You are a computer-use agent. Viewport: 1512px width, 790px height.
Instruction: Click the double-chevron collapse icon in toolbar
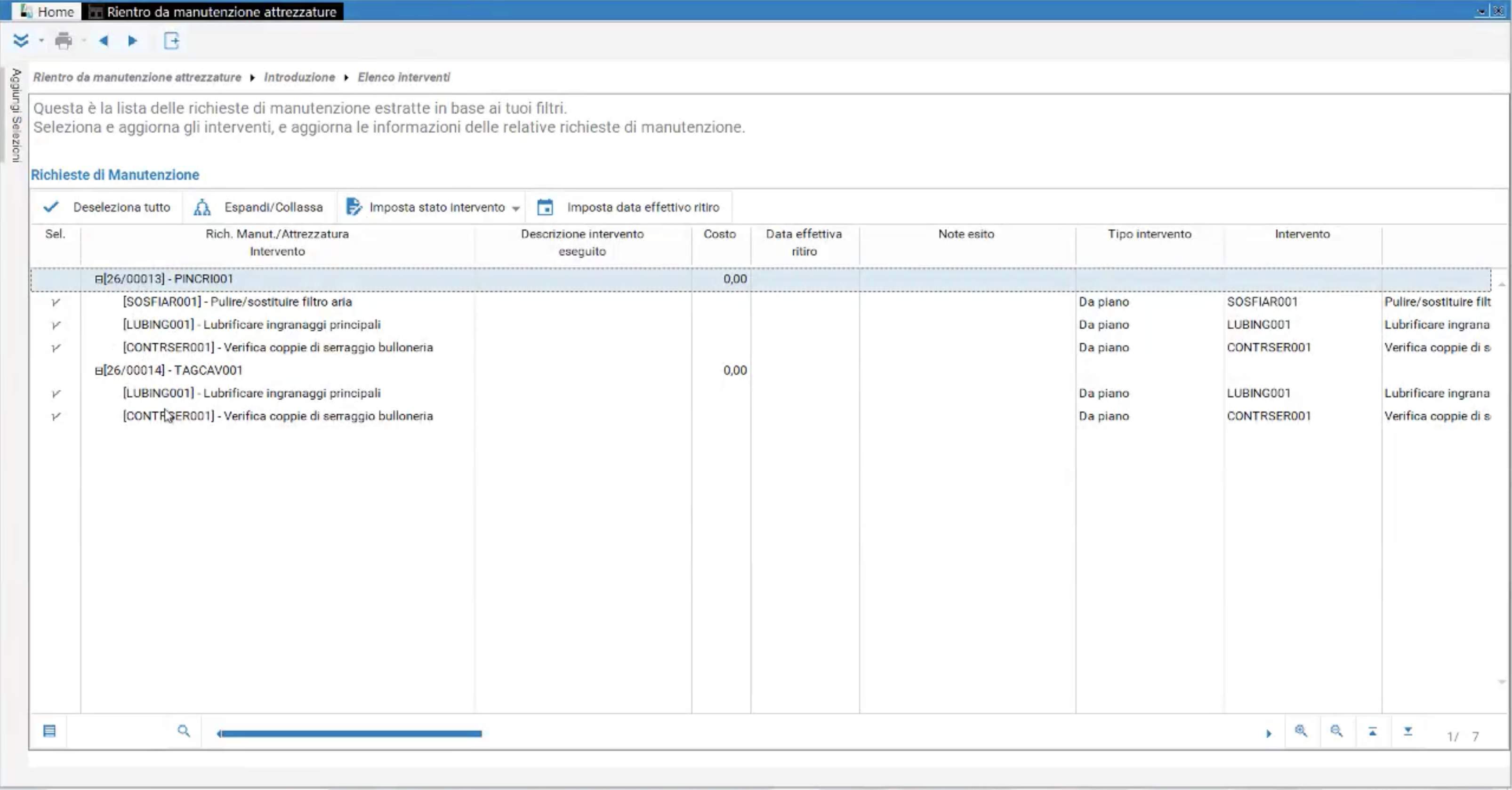21,40
